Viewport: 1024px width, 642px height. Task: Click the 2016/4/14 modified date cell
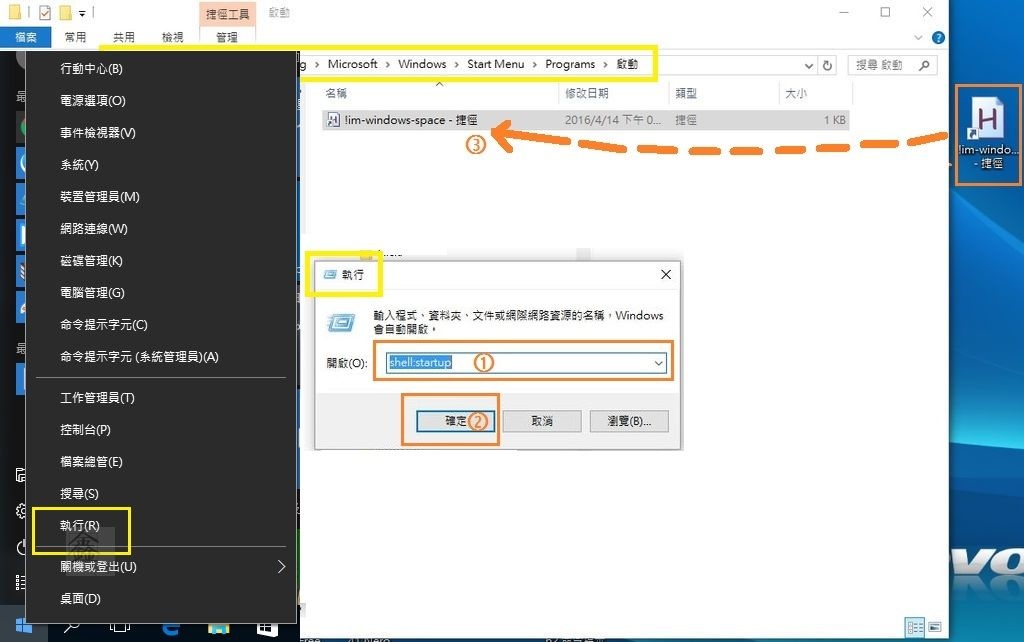[x=613, y=120]
